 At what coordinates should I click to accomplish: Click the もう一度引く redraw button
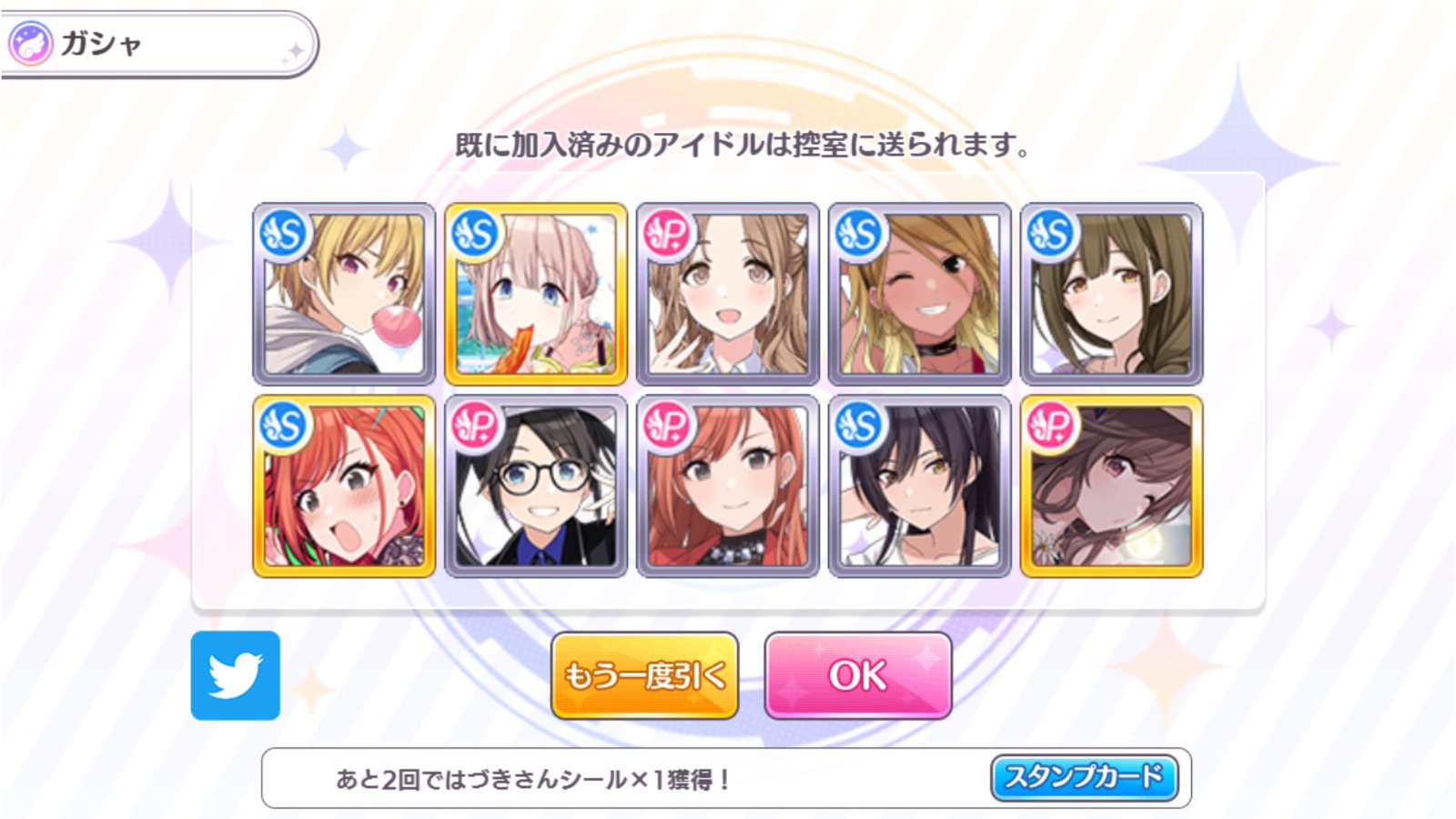click(644, 675)
